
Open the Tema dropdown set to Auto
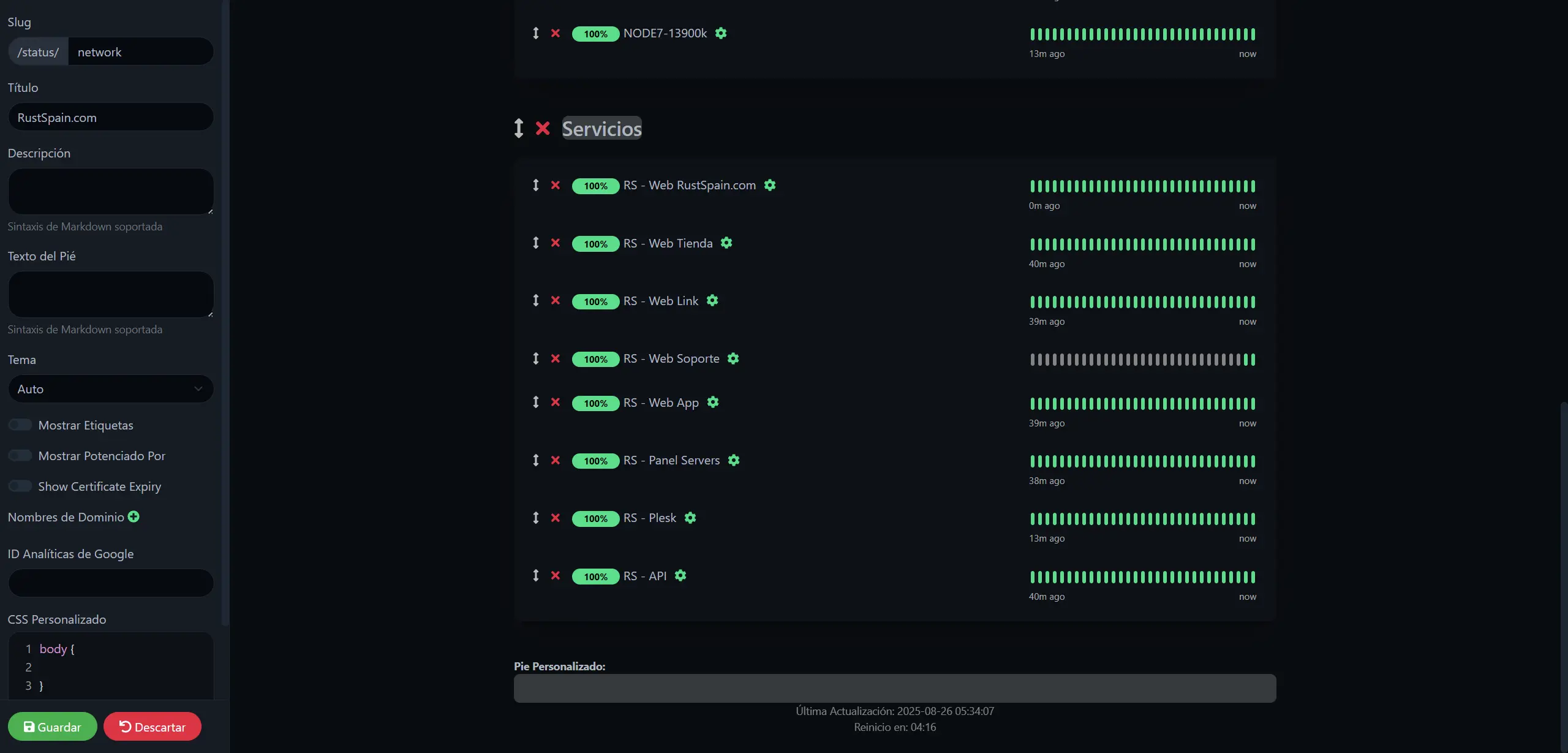point(111,389)
